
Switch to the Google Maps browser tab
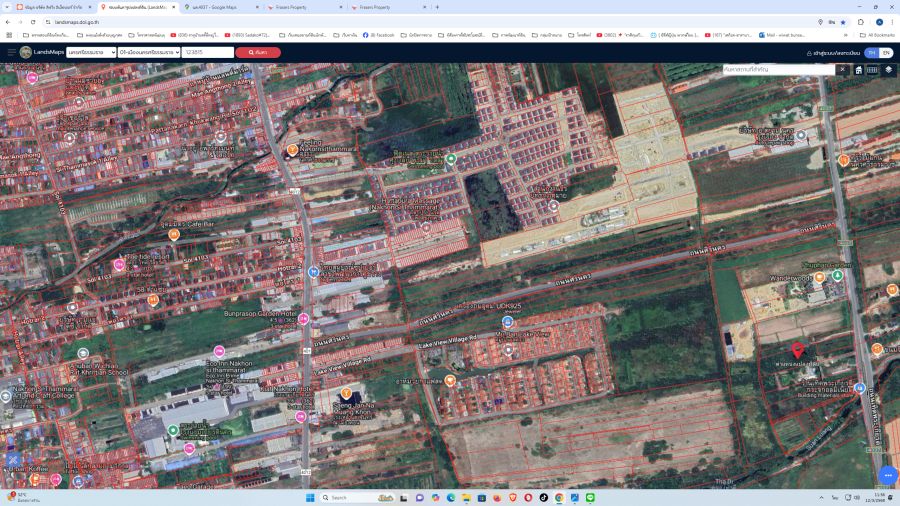tap(220, 7)
